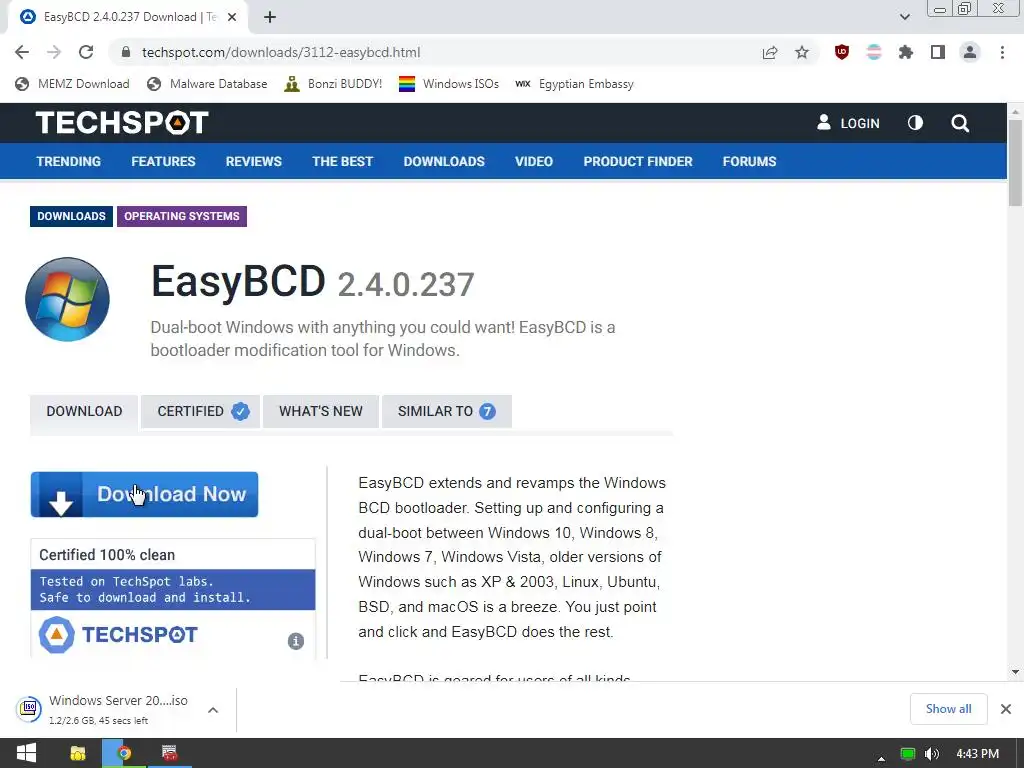Image resolution: width=1024 pixels, height=768 pixels.
Task: Open THE BEST section
Action: [342, 161]
